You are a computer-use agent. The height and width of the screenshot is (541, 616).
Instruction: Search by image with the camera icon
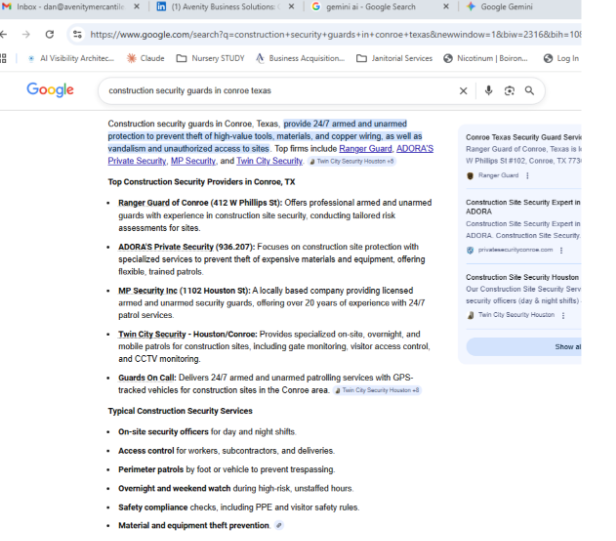coord(509,91)
